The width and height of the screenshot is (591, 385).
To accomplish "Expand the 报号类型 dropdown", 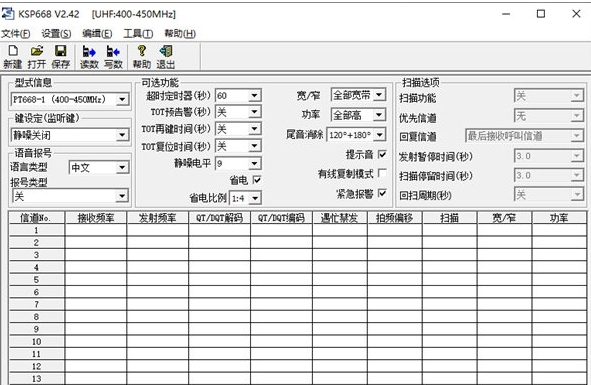I will coord(122,196).
